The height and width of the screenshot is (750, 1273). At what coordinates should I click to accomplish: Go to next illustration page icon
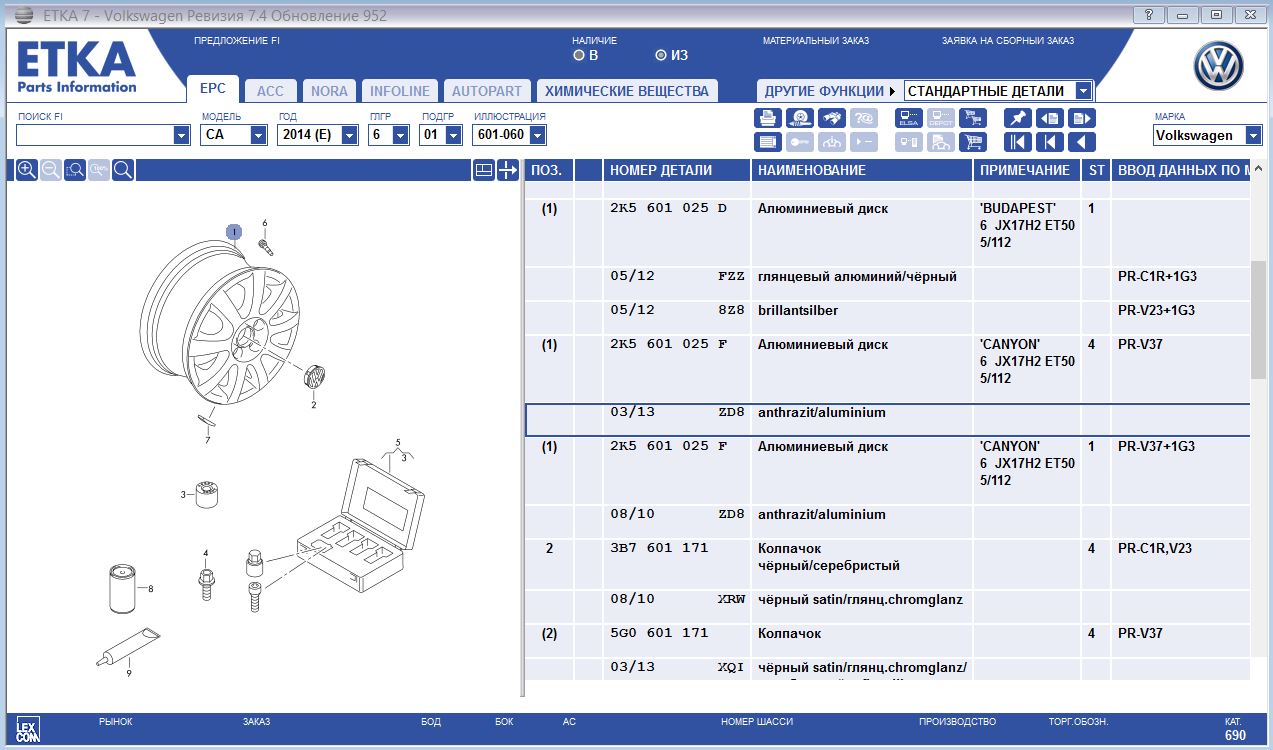point(1082,118)
